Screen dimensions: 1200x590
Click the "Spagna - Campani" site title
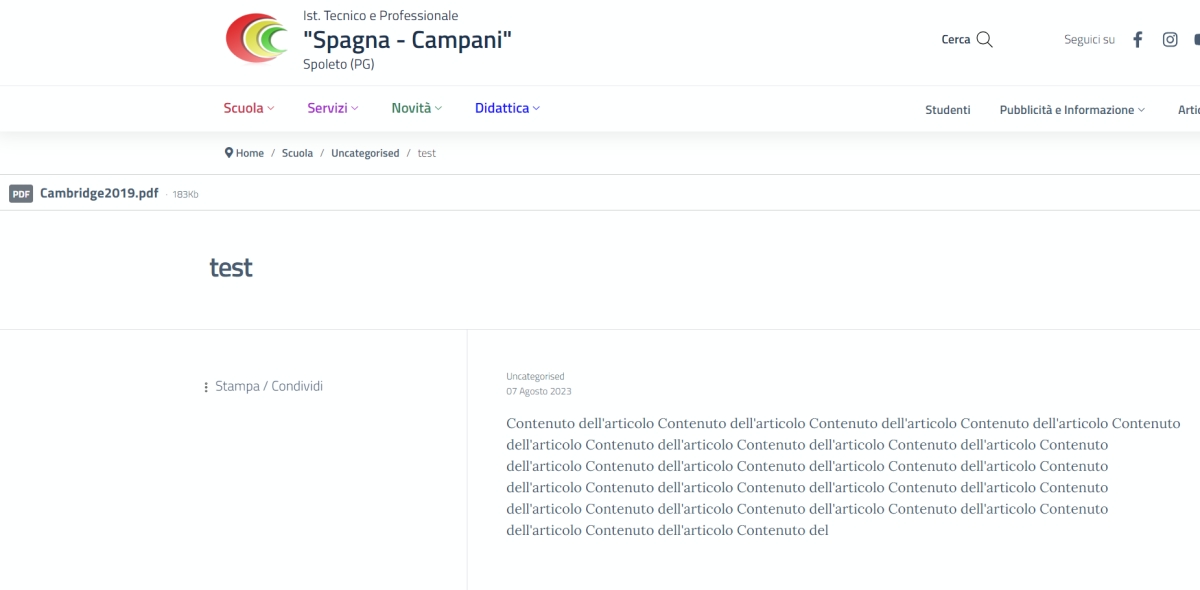click(x=407, y=40)
